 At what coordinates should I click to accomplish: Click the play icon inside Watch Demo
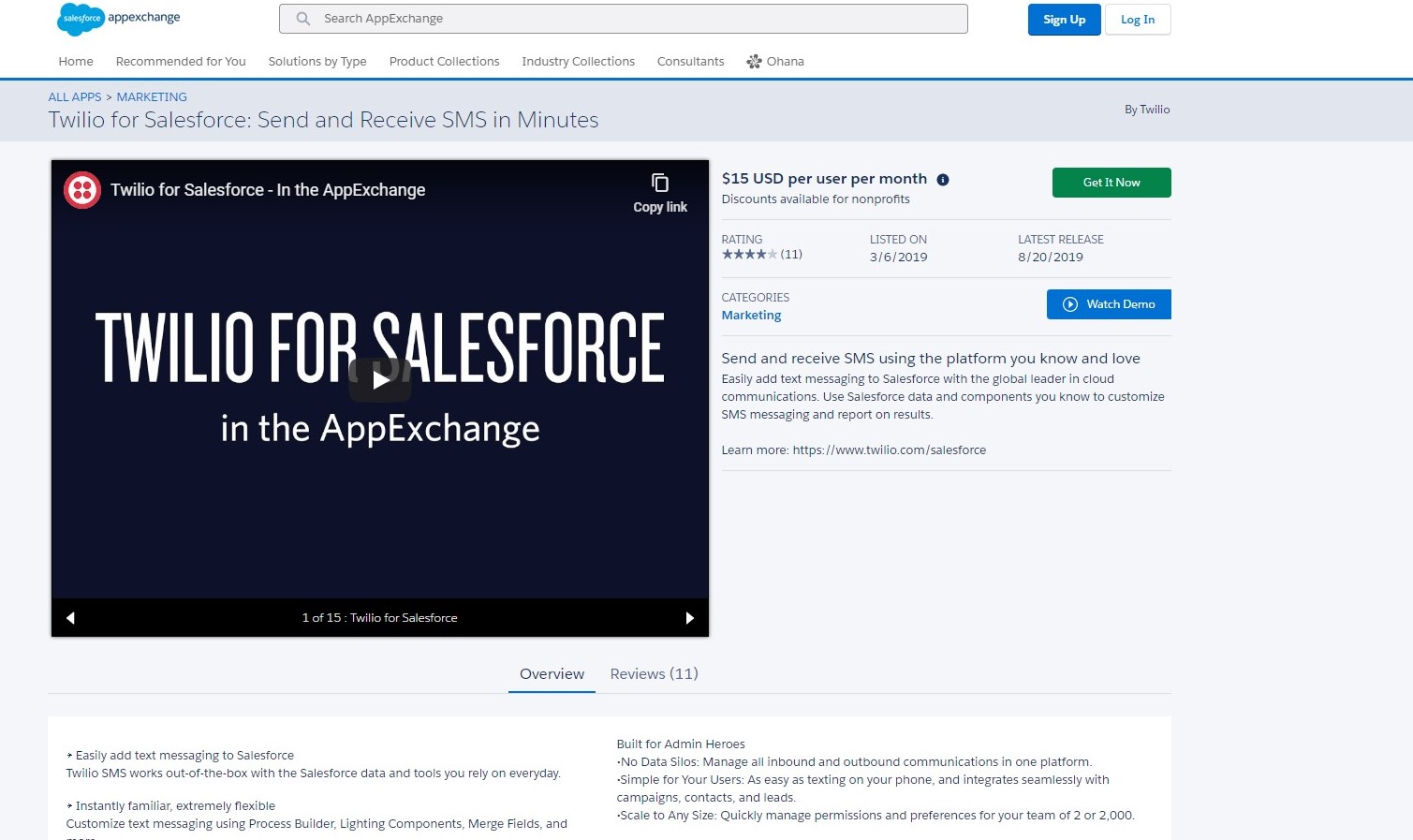(1068, 303)
